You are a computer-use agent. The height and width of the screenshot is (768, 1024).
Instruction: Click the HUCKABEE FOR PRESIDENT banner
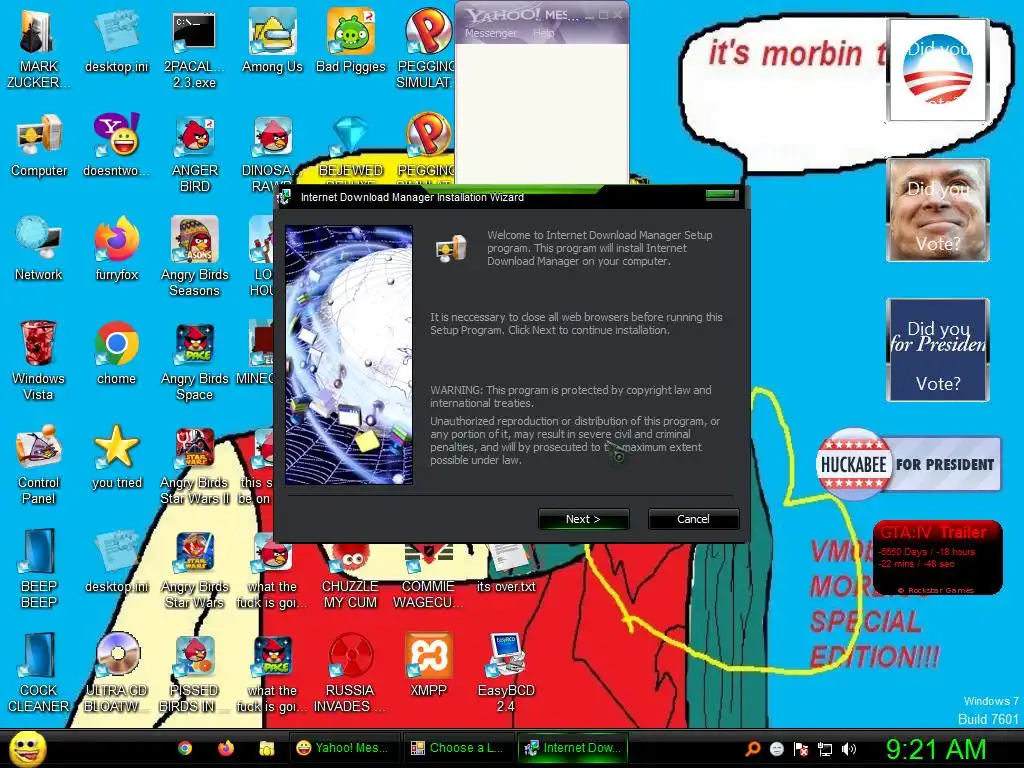(x=908, y=464)
